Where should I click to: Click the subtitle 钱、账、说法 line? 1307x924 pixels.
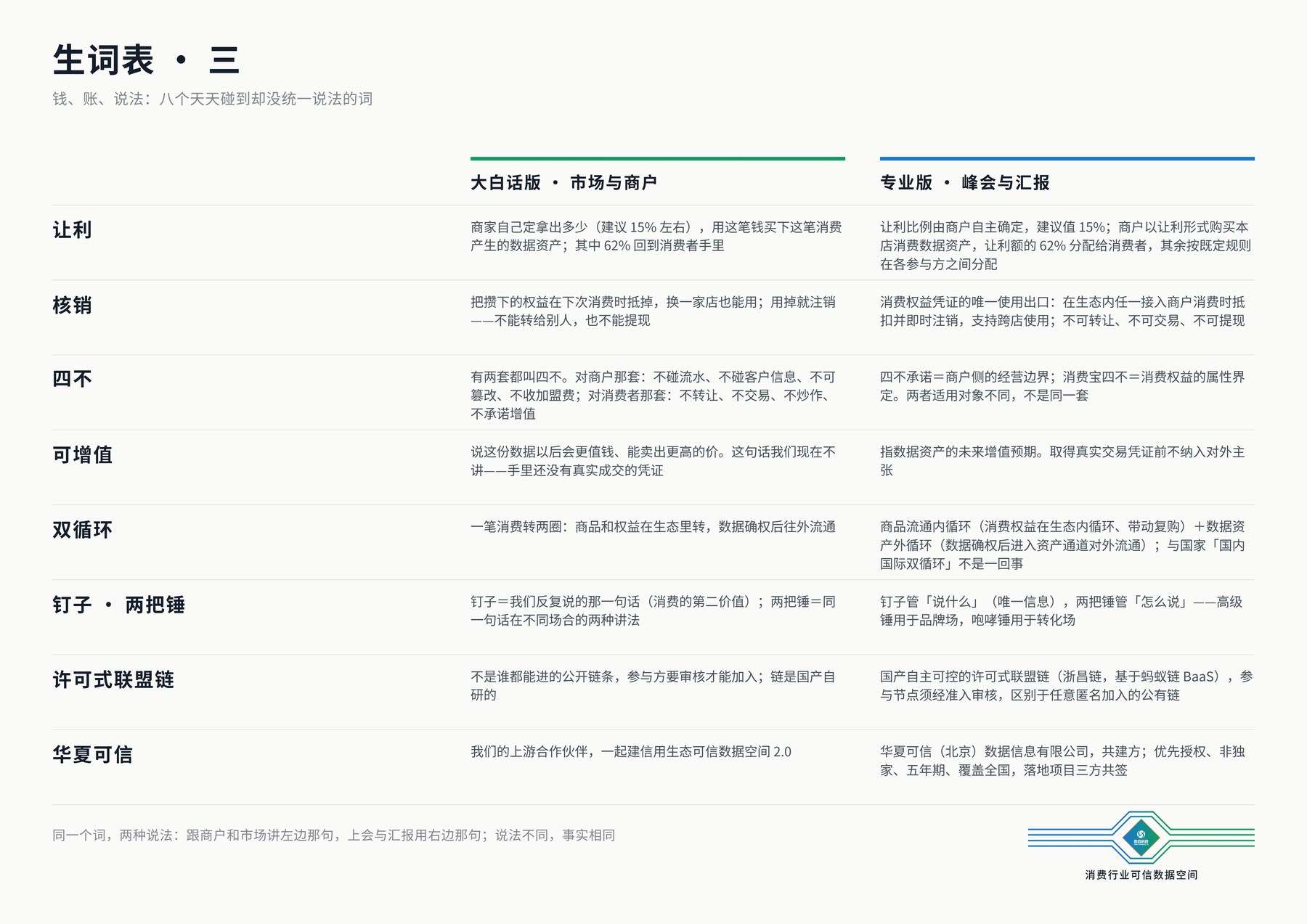(212, 99)
